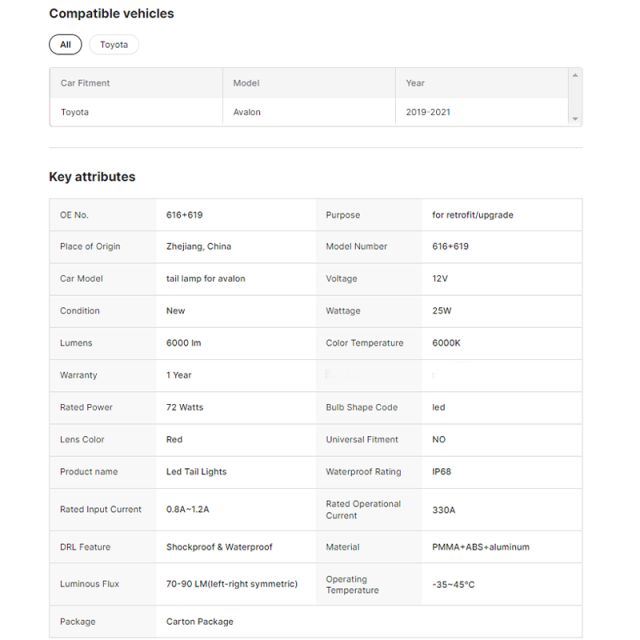Click the IP68 waterproof rating value
The image size is (640, 640).
[x=442, y=472]
